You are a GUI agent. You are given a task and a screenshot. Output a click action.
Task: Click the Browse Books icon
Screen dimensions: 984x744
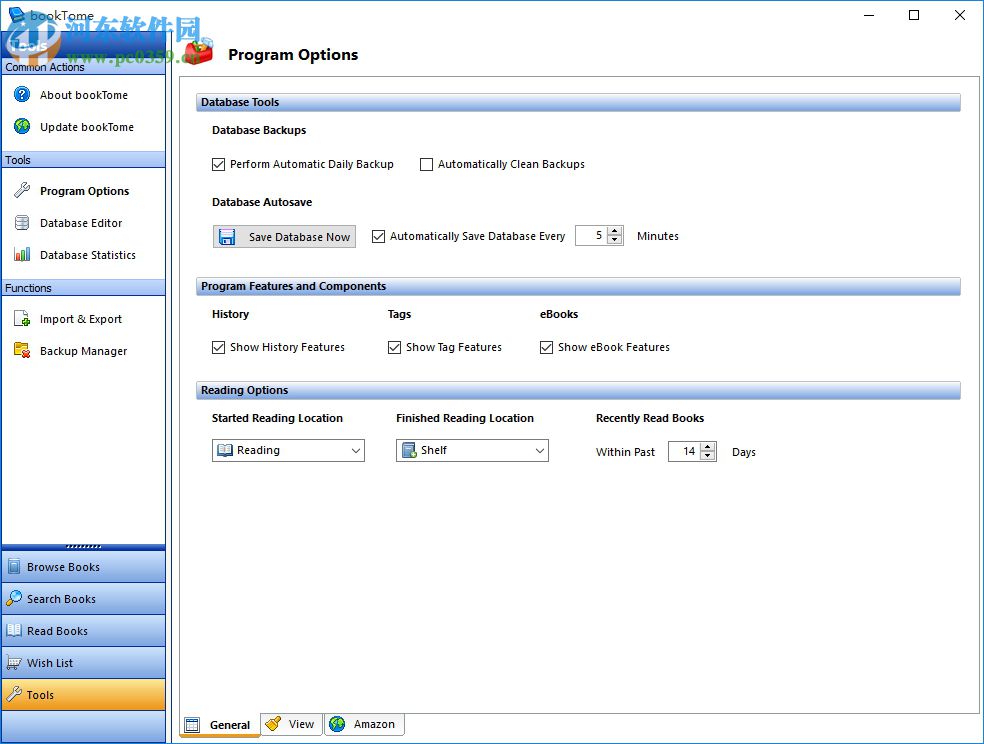pos(14,566)
